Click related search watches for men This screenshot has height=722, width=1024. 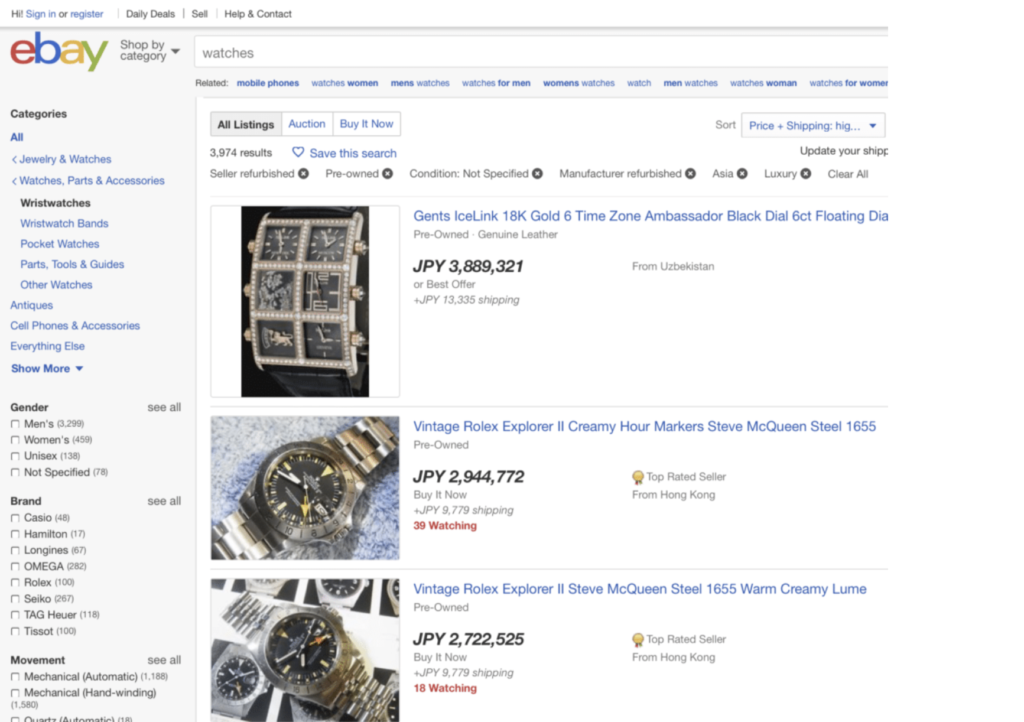(x=496, y=83)
